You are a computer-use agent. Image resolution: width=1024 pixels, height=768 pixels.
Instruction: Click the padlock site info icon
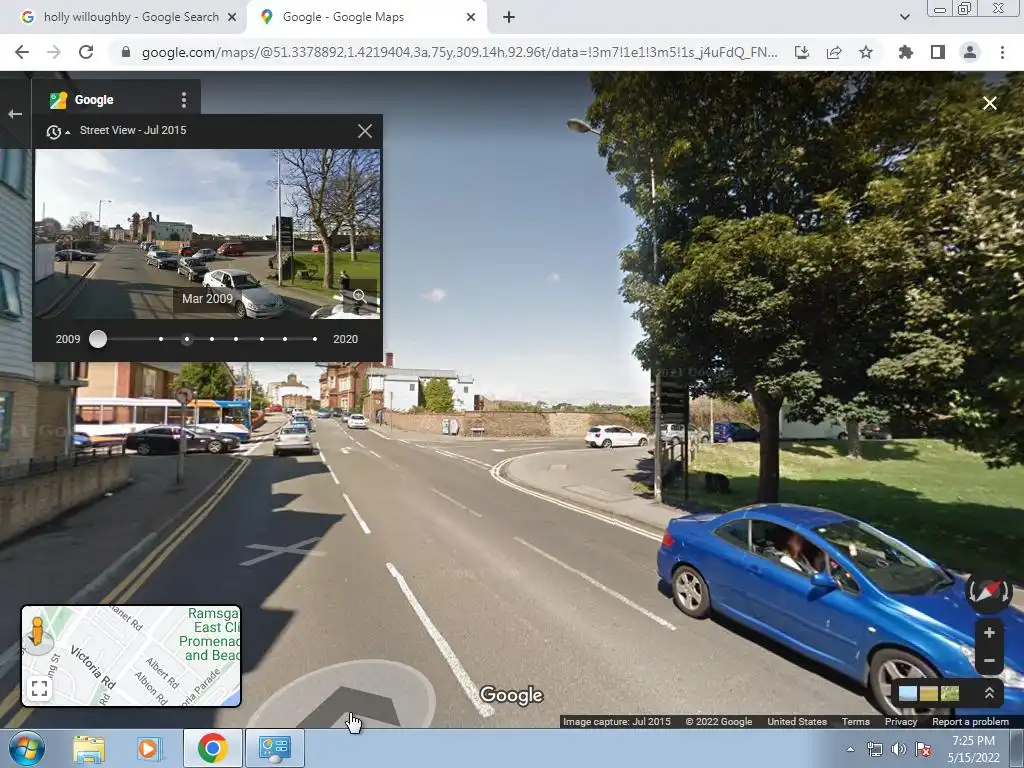(126, 52)
